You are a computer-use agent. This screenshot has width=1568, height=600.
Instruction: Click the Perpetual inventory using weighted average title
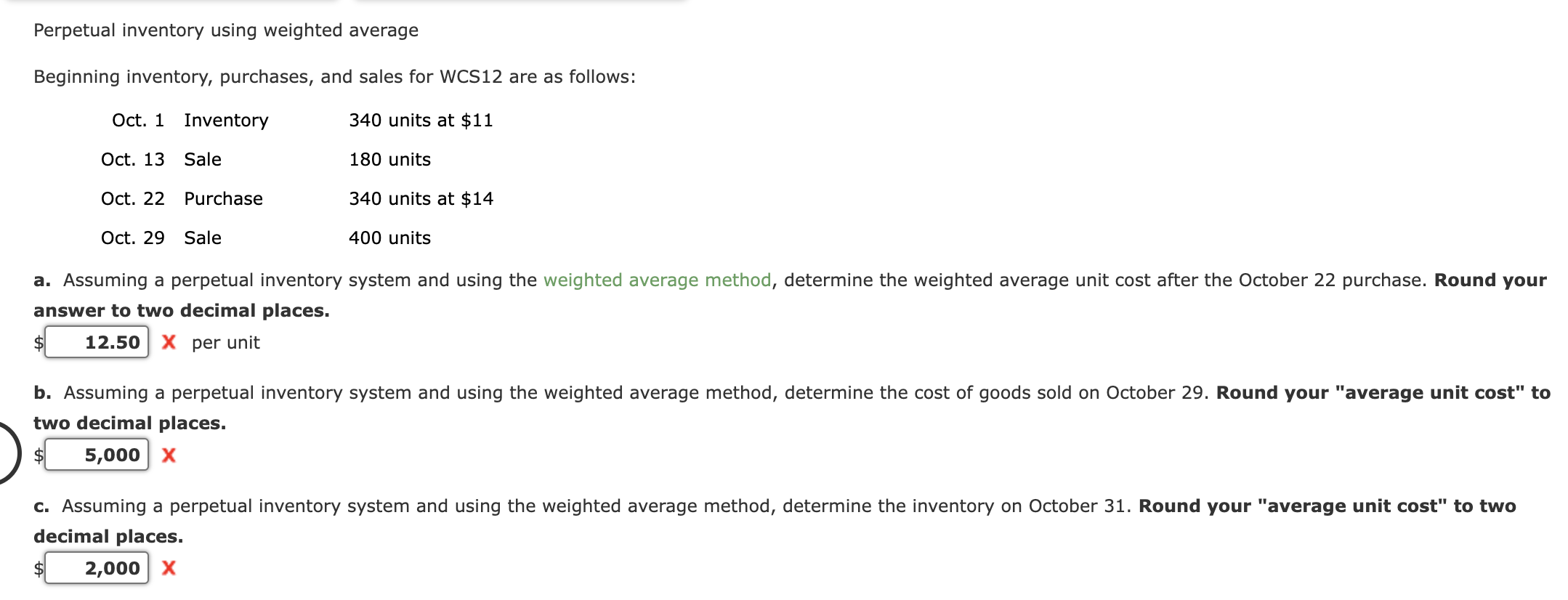coord(225,31)
